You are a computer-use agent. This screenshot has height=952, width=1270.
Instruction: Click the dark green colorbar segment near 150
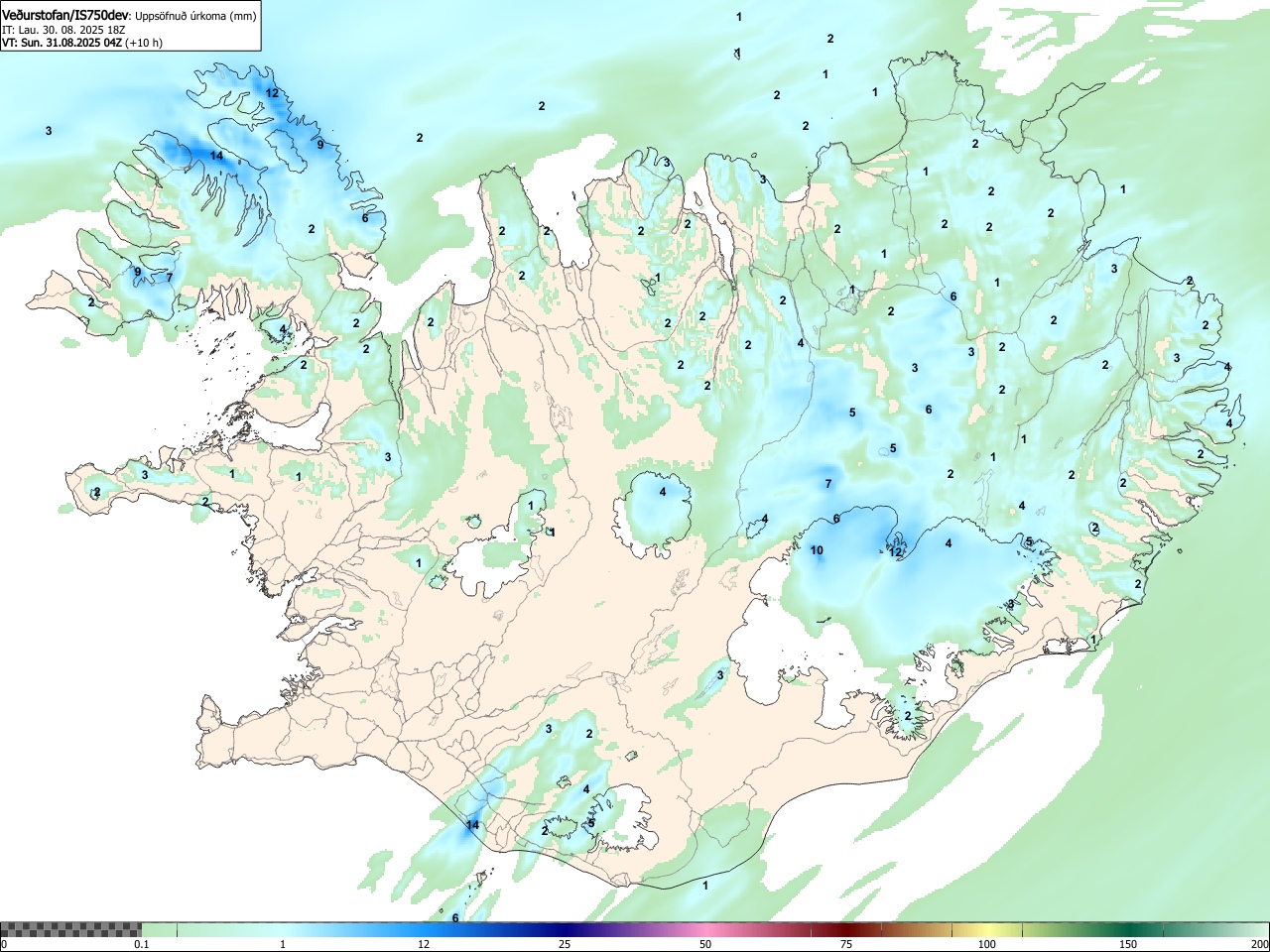coord(1128,929)
